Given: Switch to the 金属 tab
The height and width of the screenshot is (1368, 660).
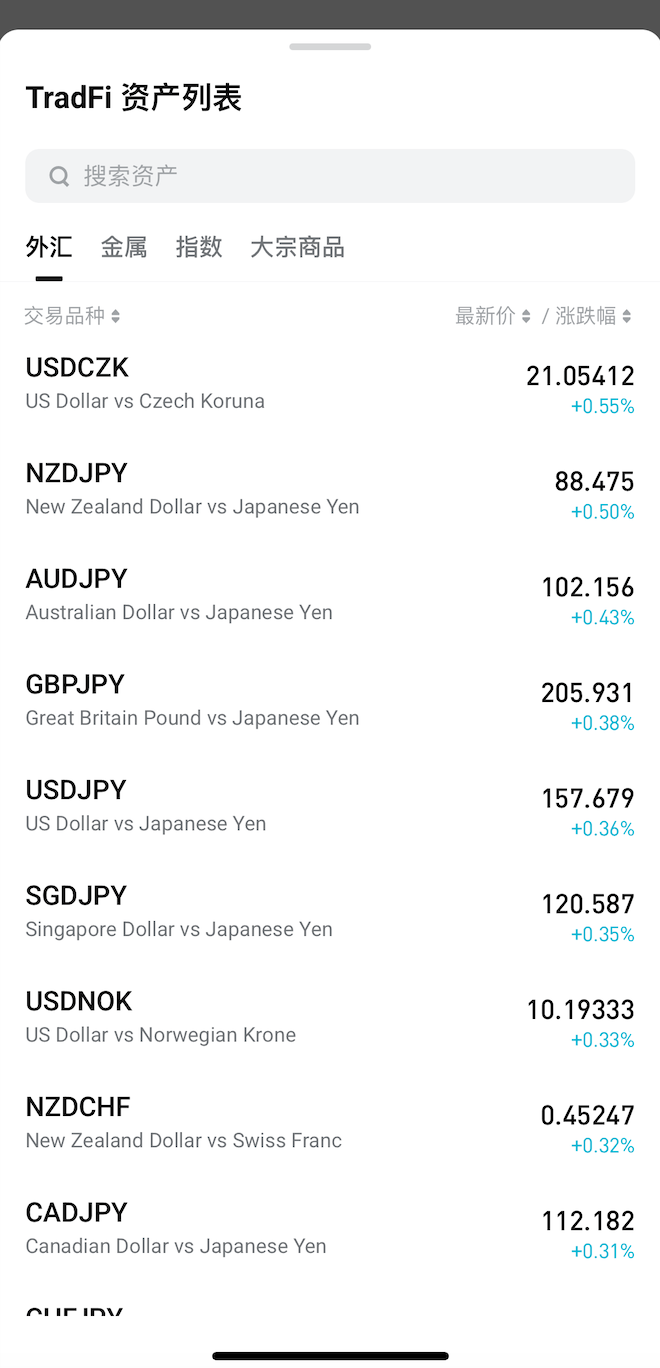Looking at the screenshot, I should (124, 247).
